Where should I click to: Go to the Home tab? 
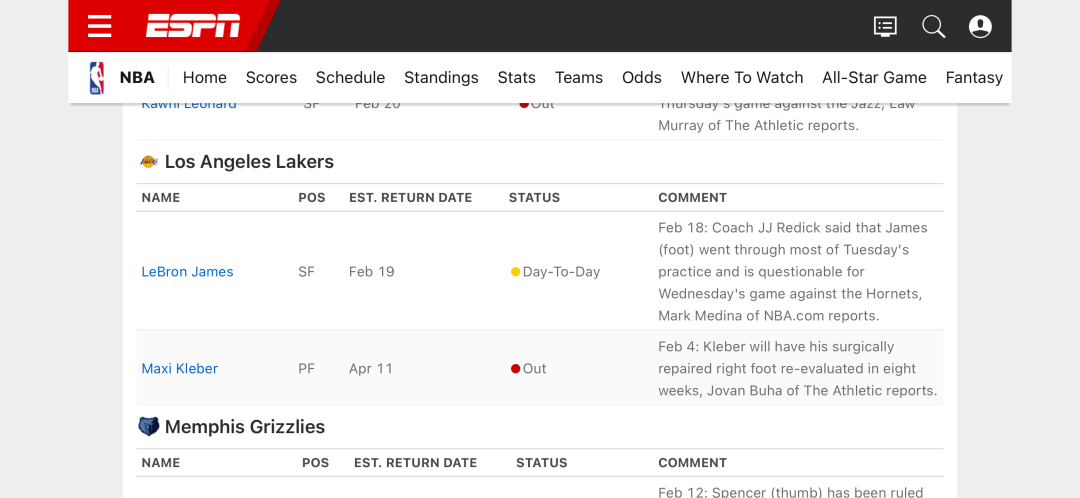click(x=205, y=78)
